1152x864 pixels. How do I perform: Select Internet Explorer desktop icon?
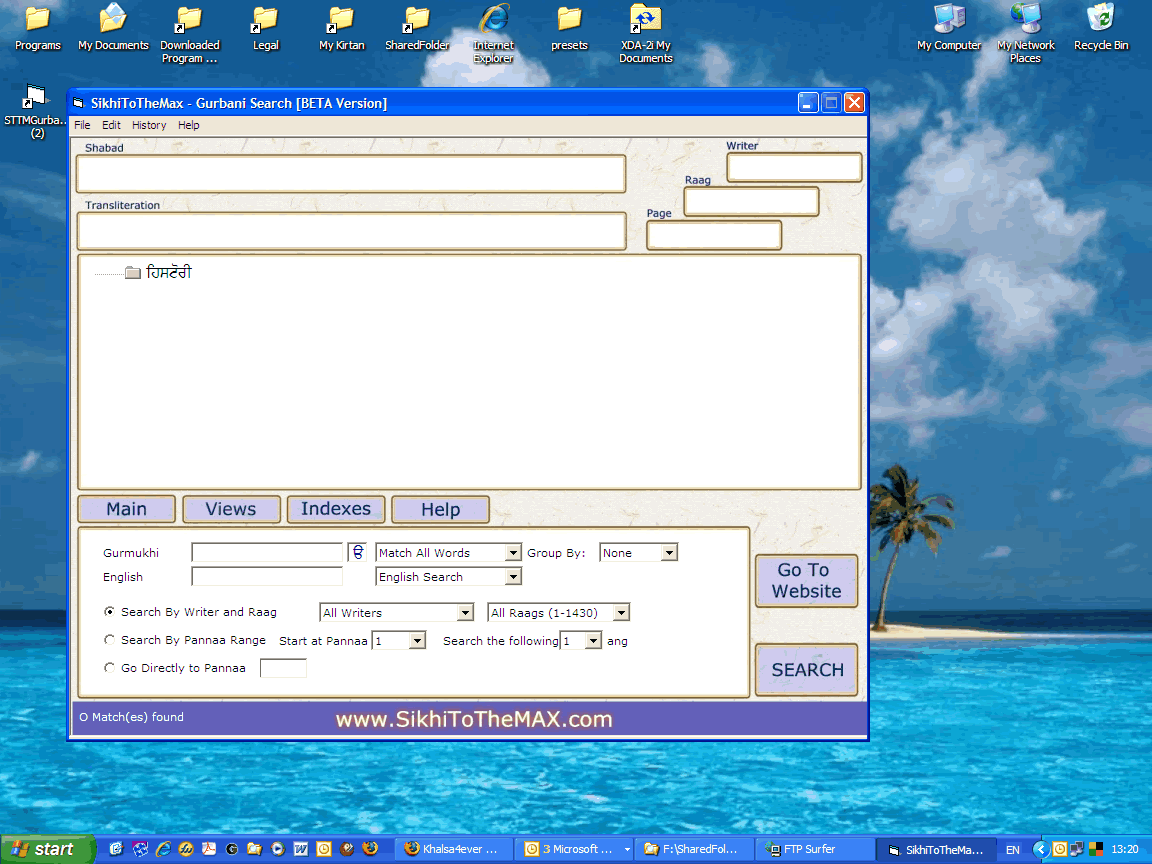(494, 35)
